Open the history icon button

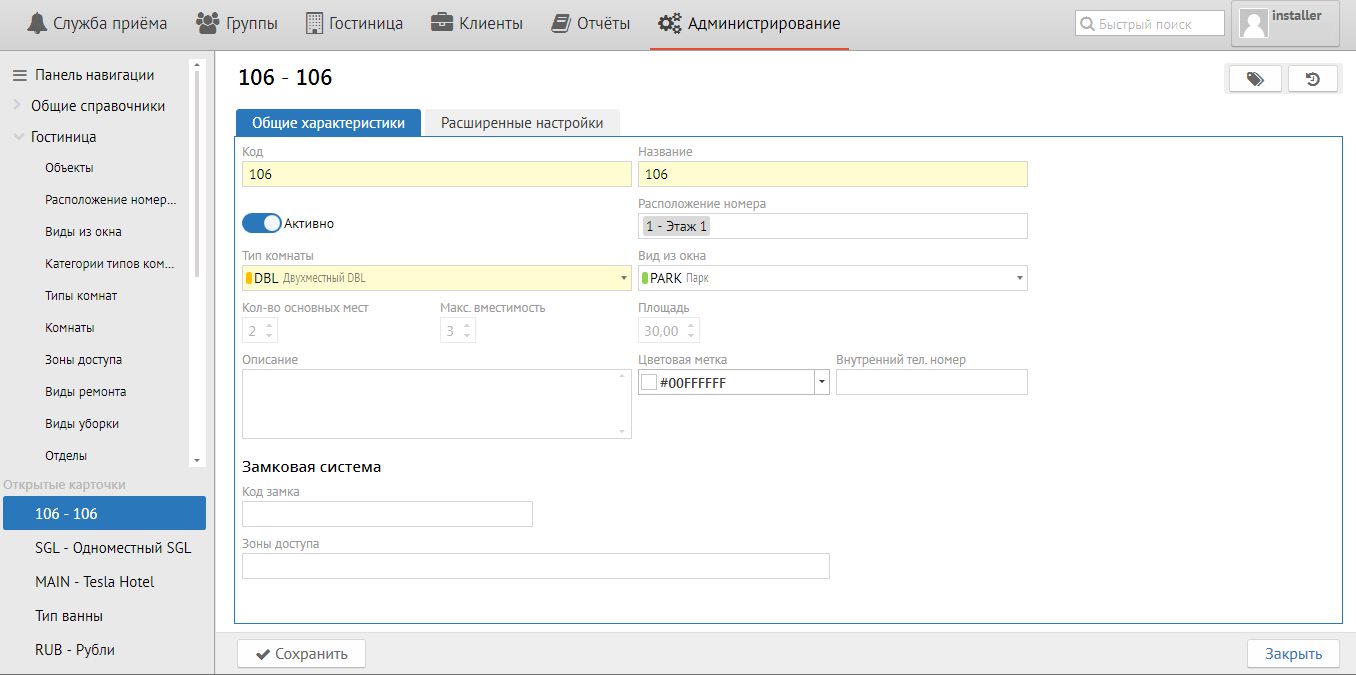coord(1312,79)
